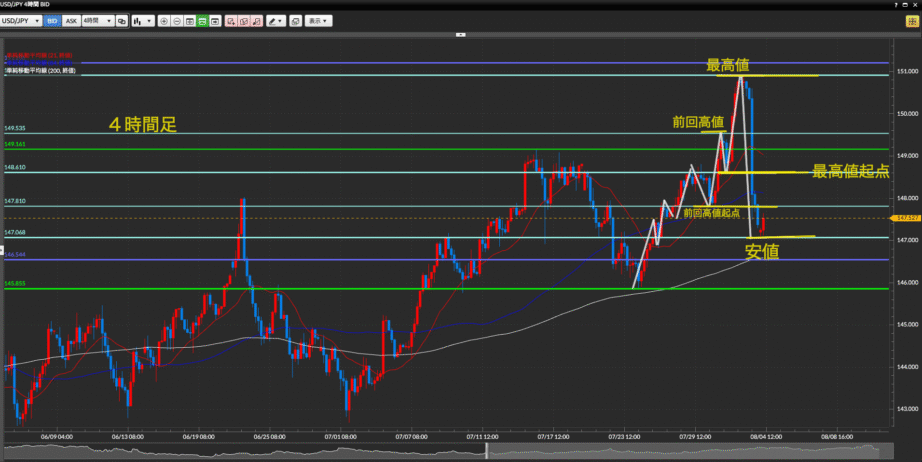
Task: Click the 149.535 horizontal line label
Action: (15, 128)
